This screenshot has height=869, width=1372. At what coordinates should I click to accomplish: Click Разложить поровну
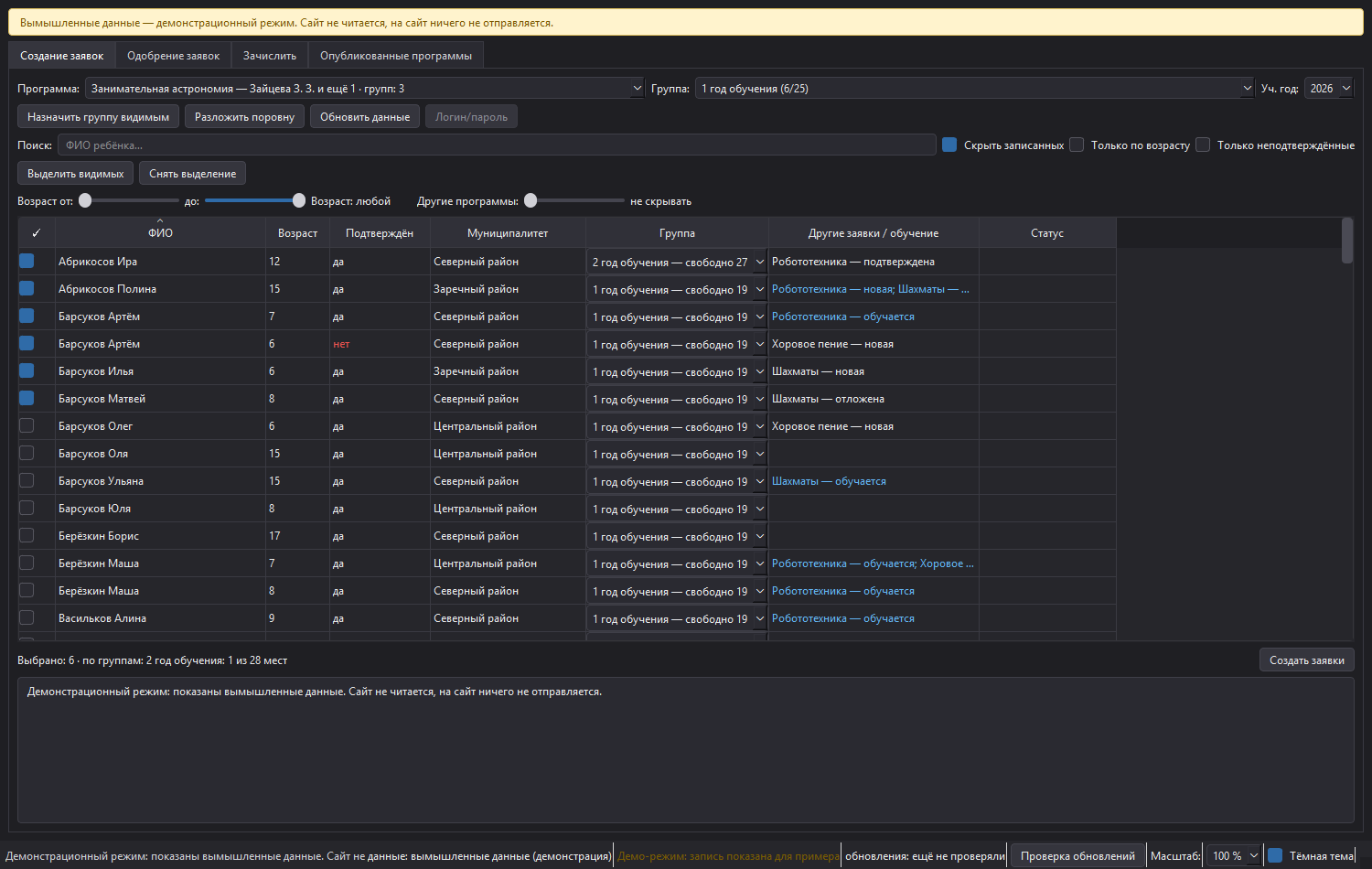(x=244, y=117)
